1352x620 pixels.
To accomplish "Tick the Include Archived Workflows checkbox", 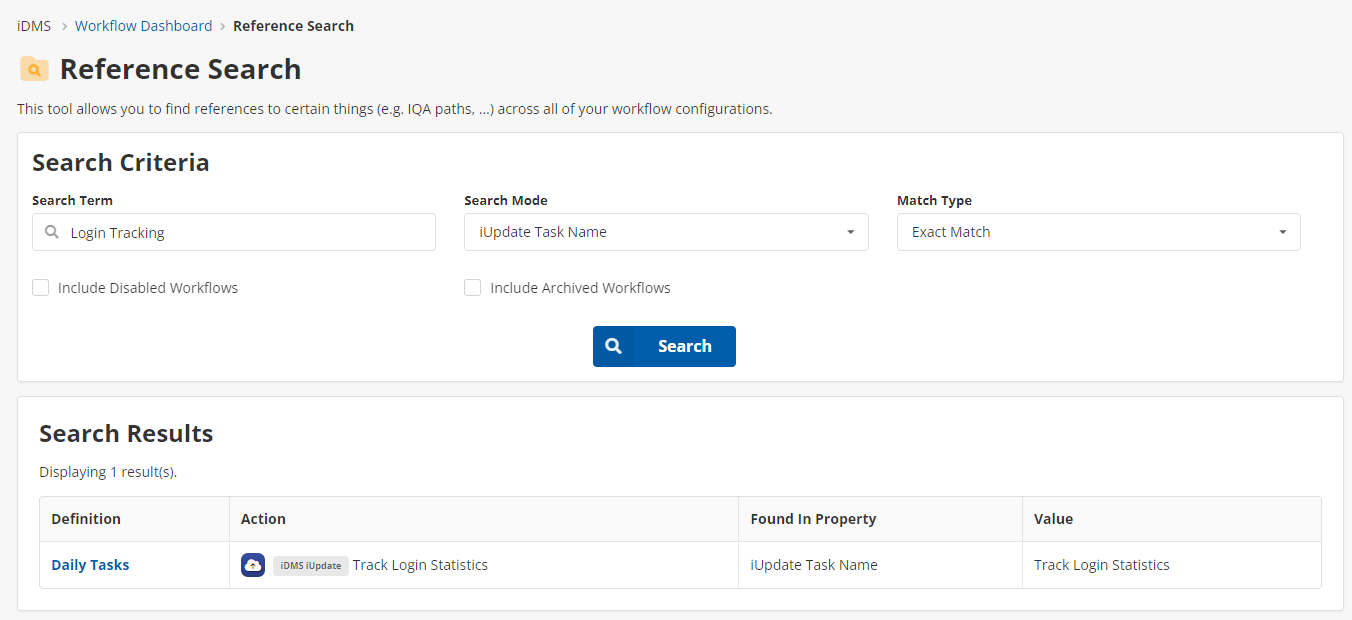I will [x=473, y=288].
